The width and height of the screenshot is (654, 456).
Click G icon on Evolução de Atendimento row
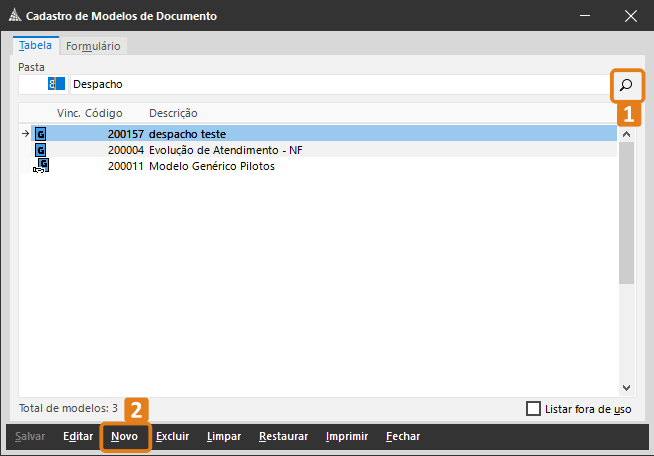(x=40, y=150)
